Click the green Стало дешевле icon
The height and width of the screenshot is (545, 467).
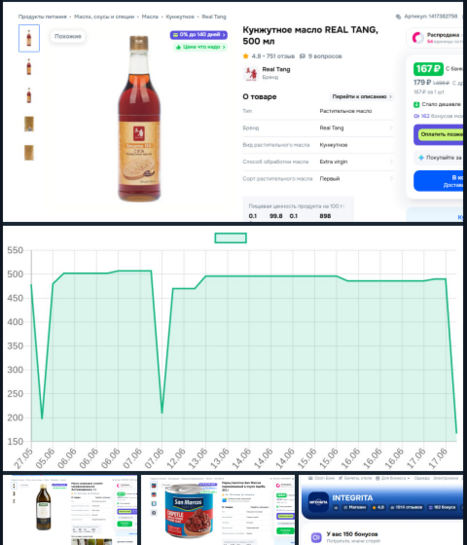click(416, 104)
